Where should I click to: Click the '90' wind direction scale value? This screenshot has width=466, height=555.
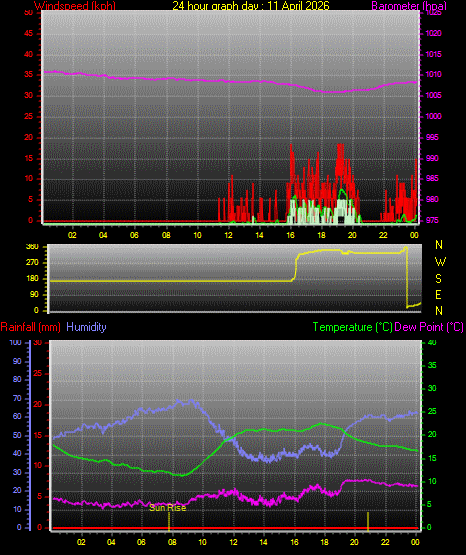pos(34,294)
